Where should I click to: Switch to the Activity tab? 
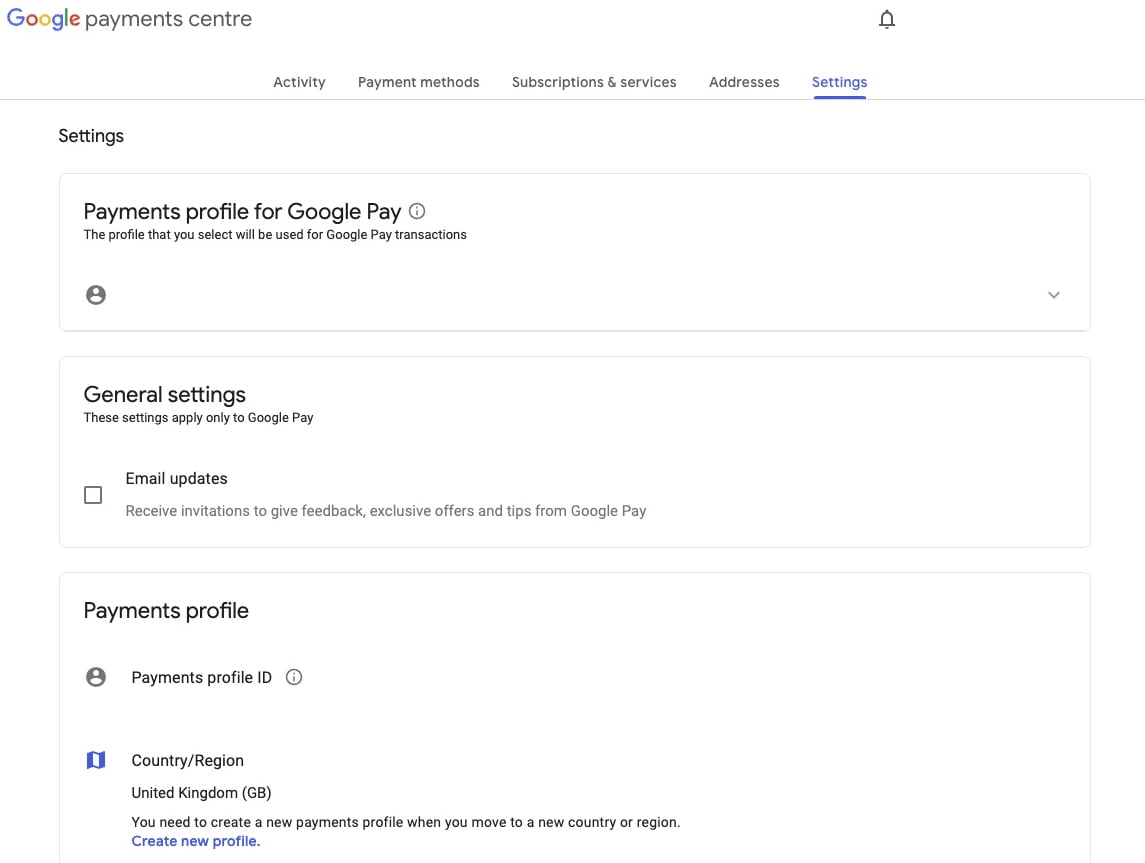coord(299,82)
